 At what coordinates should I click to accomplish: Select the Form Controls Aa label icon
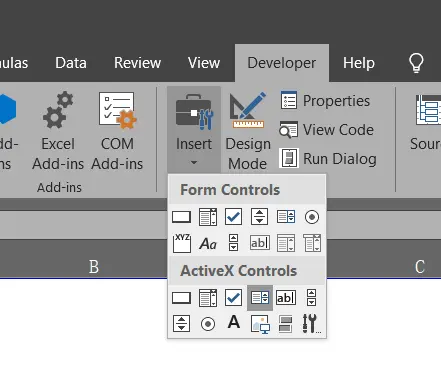[x=208, y=244]
